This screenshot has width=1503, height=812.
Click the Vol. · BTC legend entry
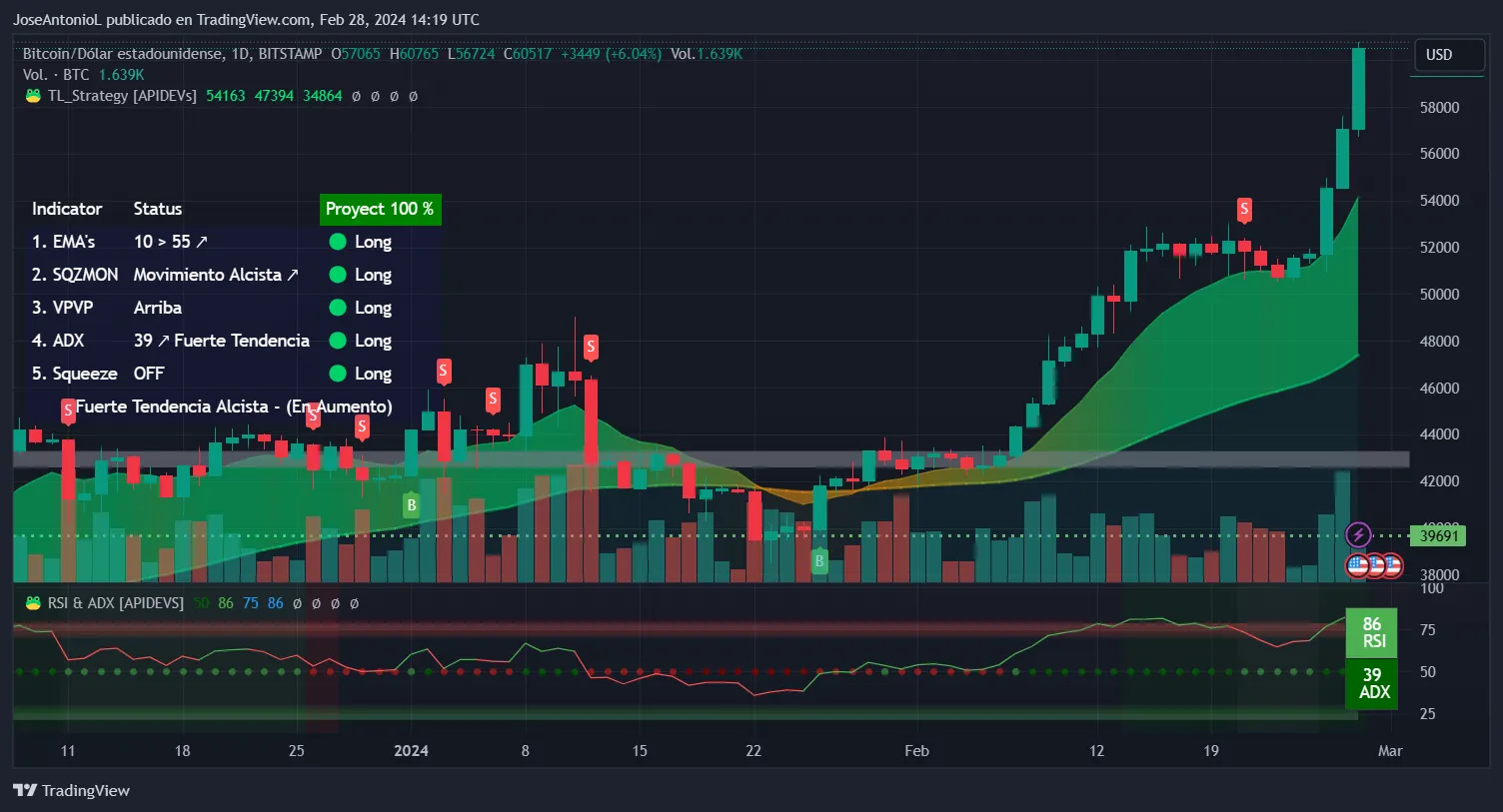(x=56, y=75)
